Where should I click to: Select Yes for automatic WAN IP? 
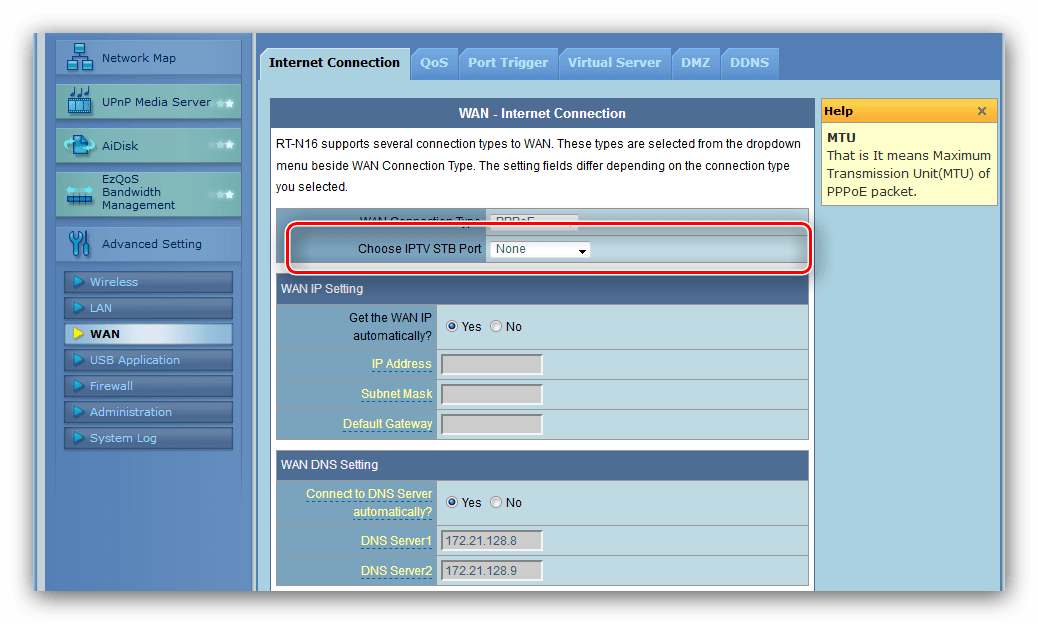tap(452, 327)
